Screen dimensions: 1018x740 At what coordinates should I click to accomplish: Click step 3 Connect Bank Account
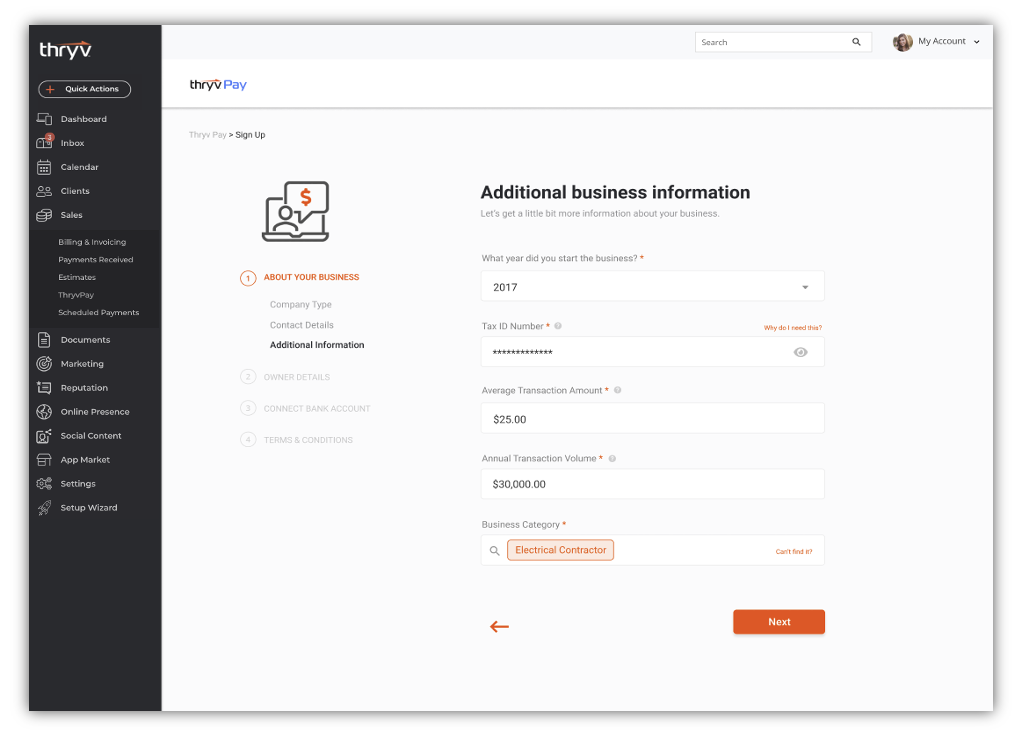(x=305, y=408)
